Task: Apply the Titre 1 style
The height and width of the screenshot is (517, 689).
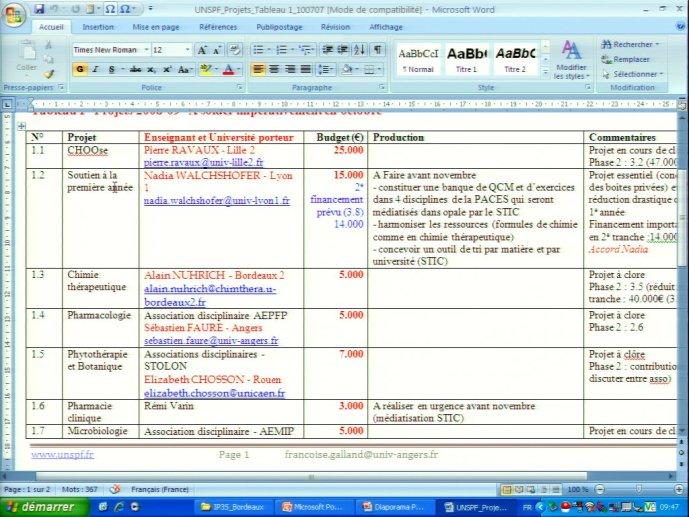Action: [x=467, y=60]
